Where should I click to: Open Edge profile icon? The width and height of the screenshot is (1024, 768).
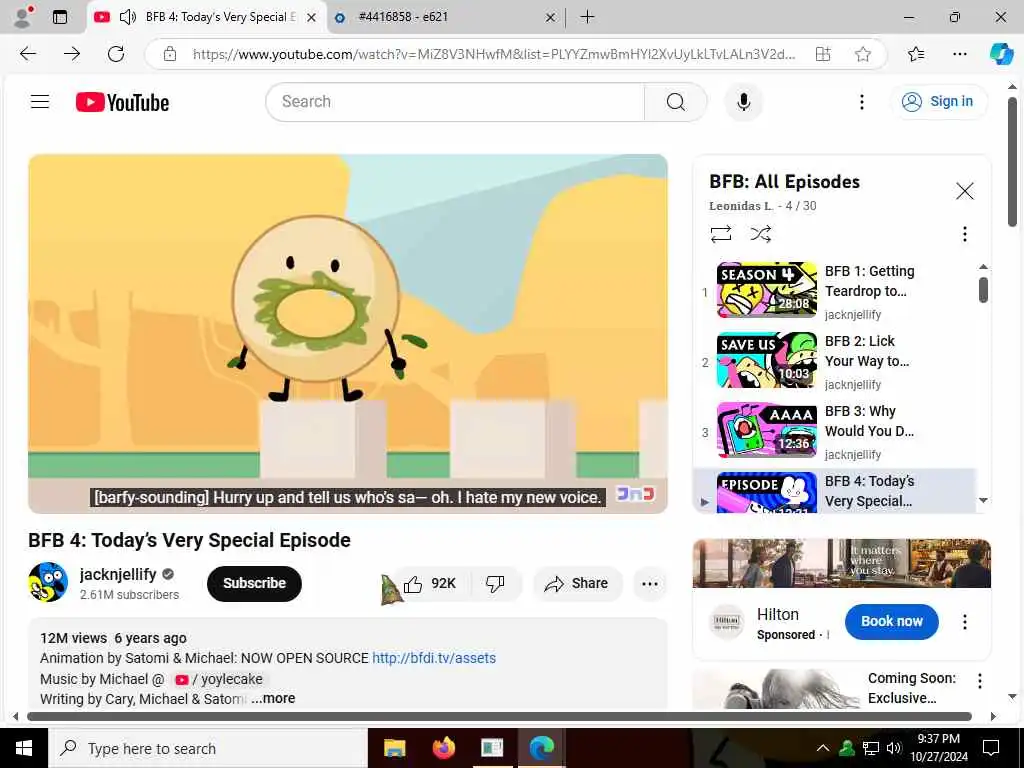point(22,17)
